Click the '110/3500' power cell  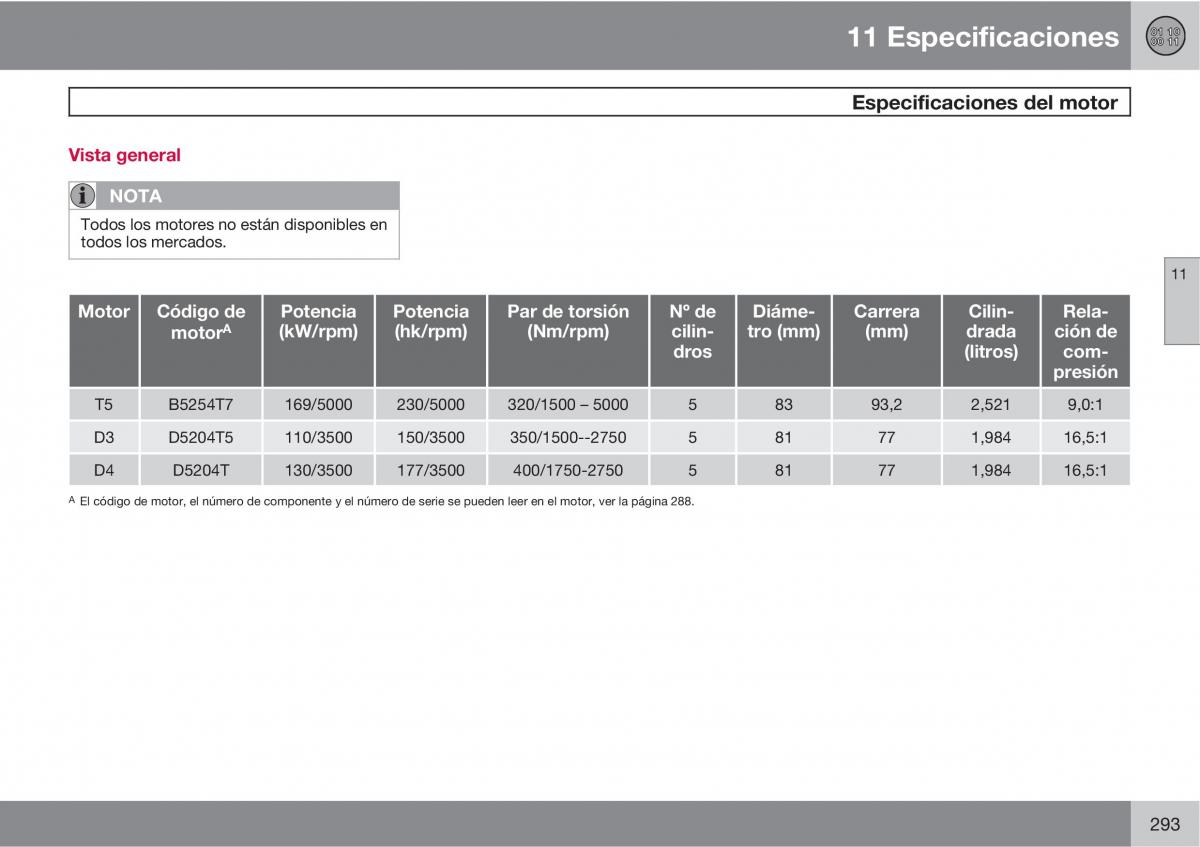click(318, 437)
